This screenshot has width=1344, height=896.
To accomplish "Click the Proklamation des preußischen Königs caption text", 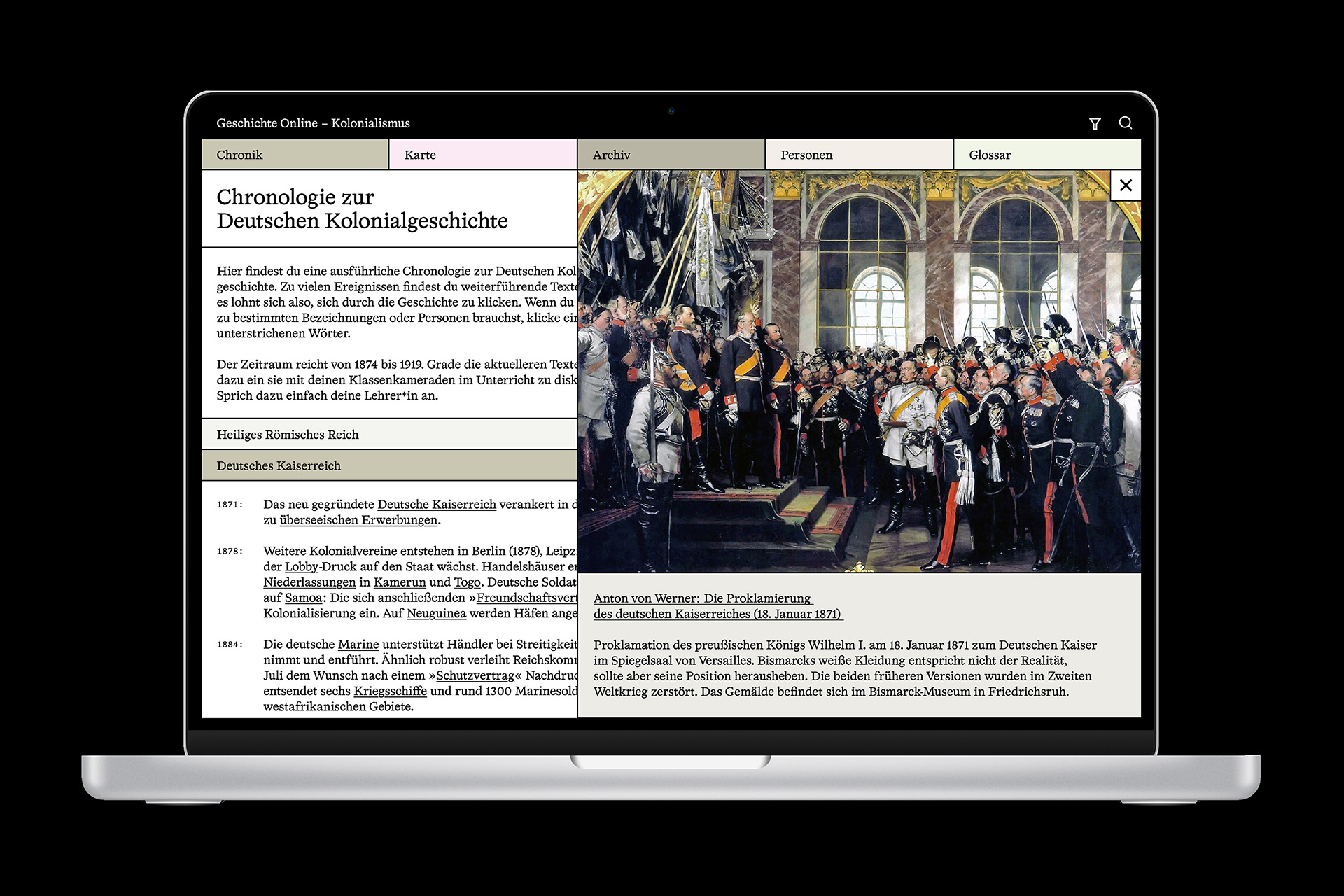I will point(845,668).
